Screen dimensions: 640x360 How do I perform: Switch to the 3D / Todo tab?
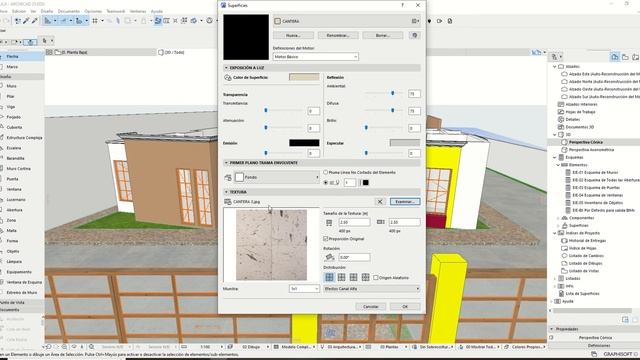point(171,52)
